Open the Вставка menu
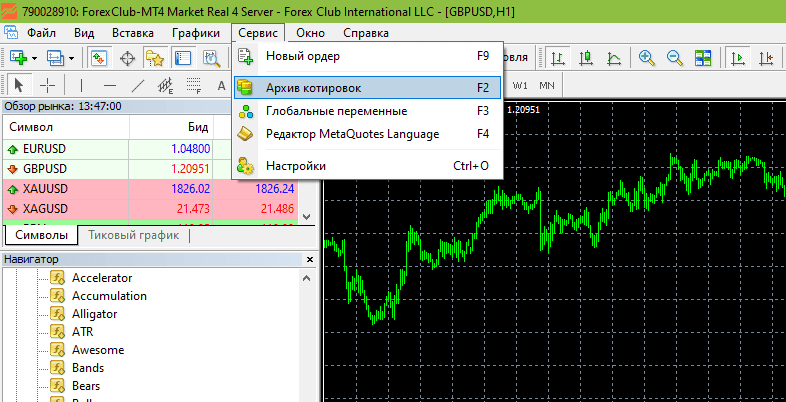The height and width of the screenshot is (402, 786). 133,33
